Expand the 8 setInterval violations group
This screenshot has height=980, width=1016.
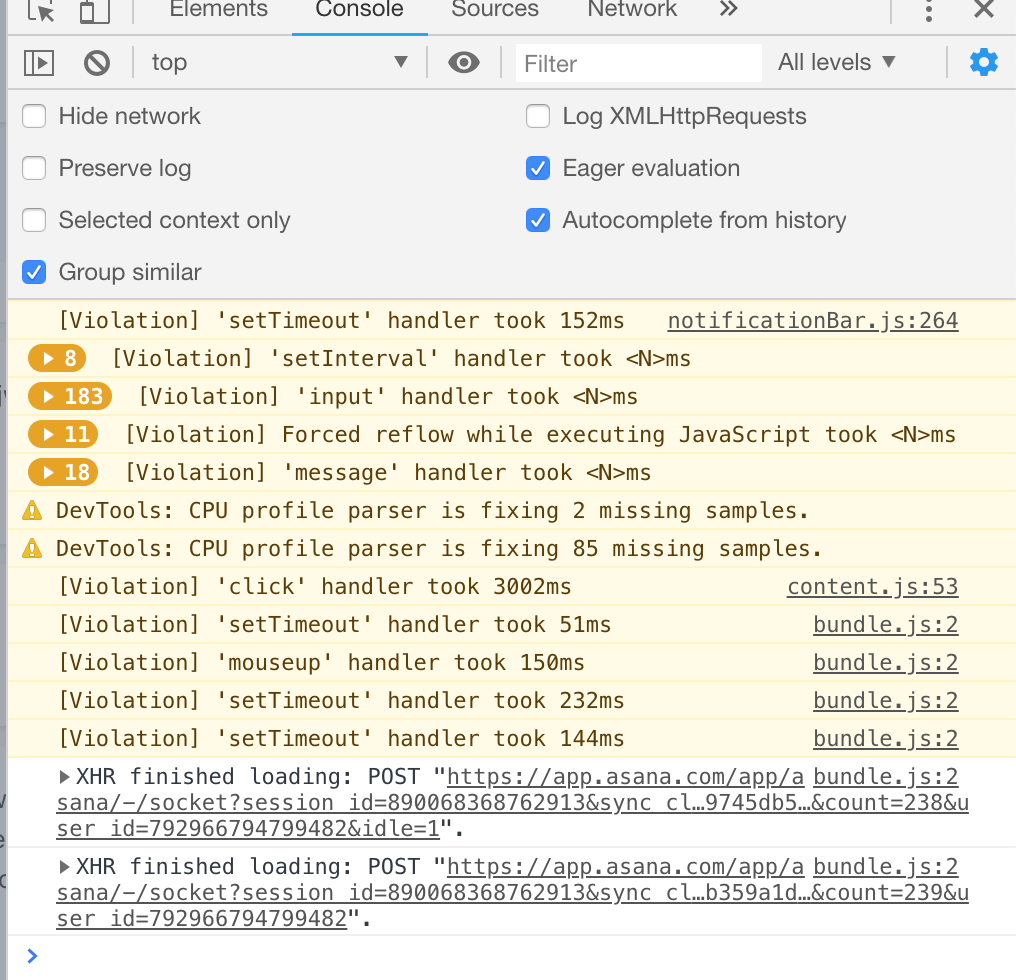coord(57,358)
